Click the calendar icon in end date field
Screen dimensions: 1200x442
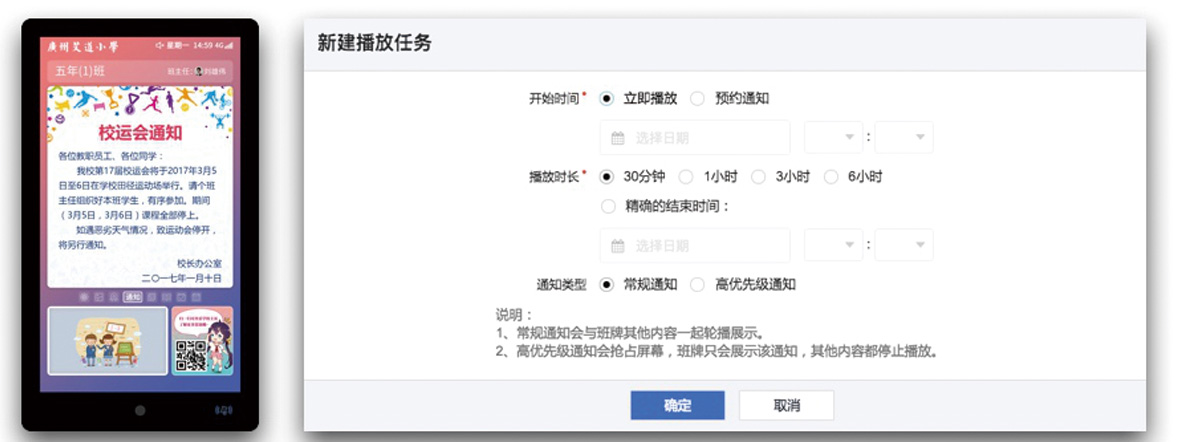click(x=618, y=246)
